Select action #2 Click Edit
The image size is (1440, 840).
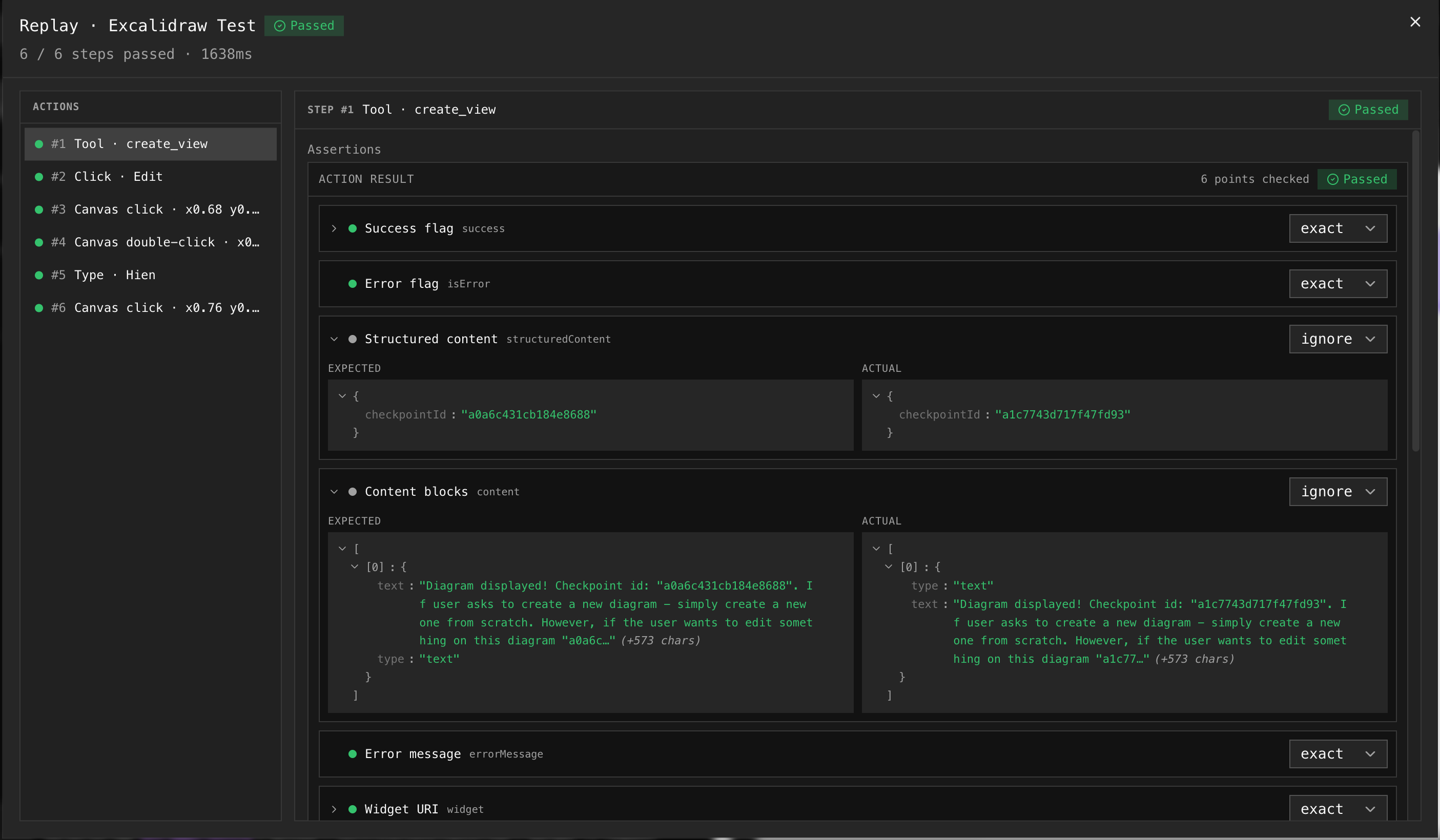150,177
